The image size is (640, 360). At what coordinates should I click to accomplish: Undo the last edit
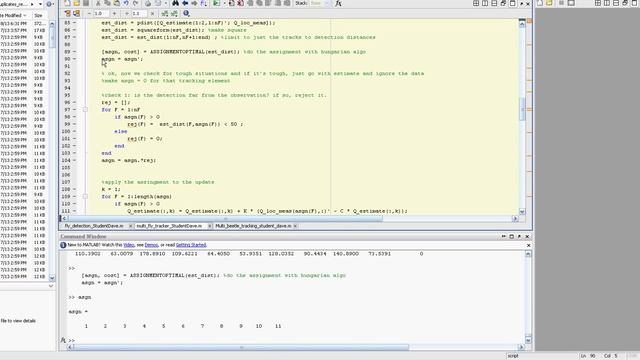coord(126,3)
